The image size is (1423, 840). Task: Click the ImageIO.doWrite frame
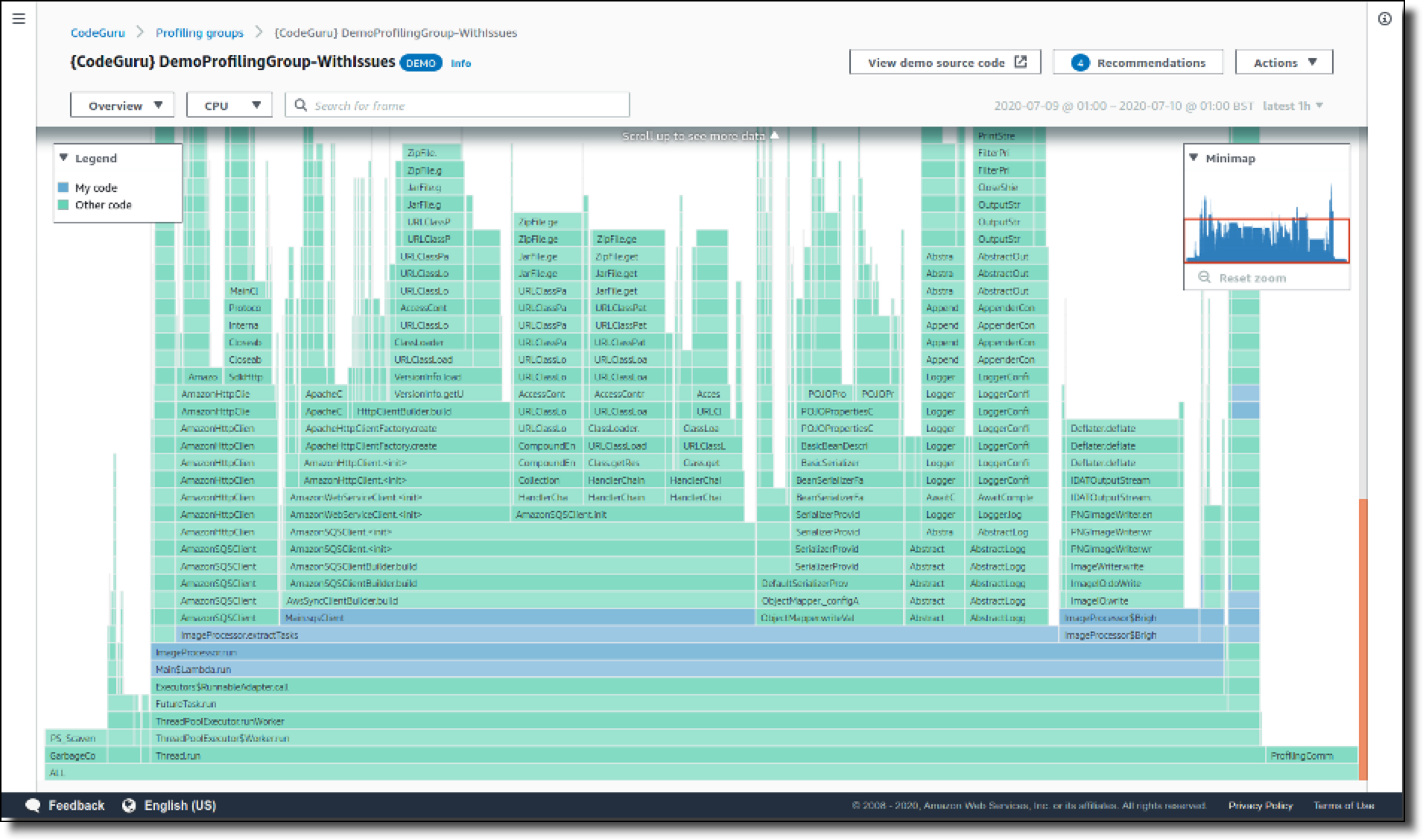click(x=1124, y=584)
